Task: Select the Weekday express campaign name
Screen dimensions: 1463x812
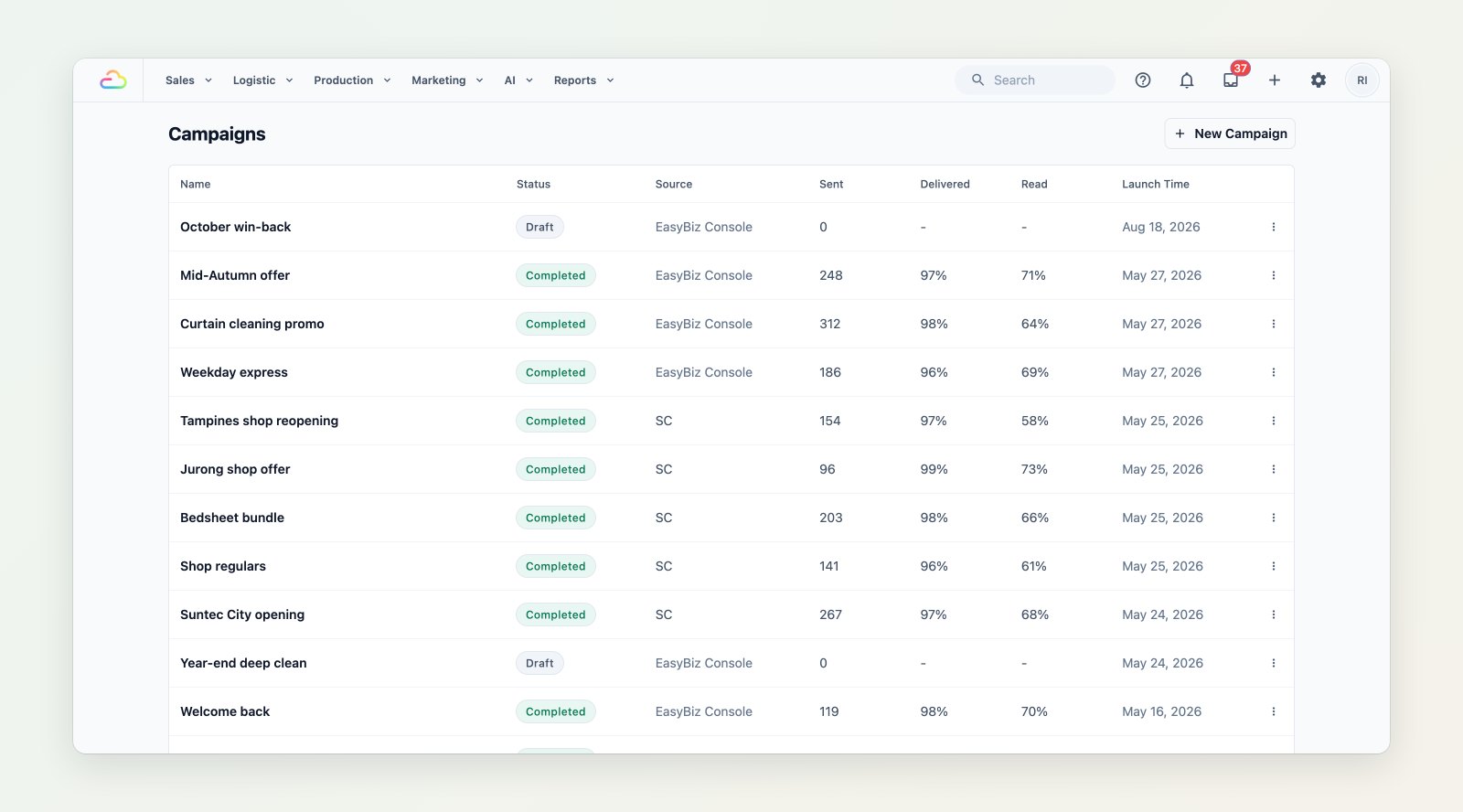Action: pos(234,372)
